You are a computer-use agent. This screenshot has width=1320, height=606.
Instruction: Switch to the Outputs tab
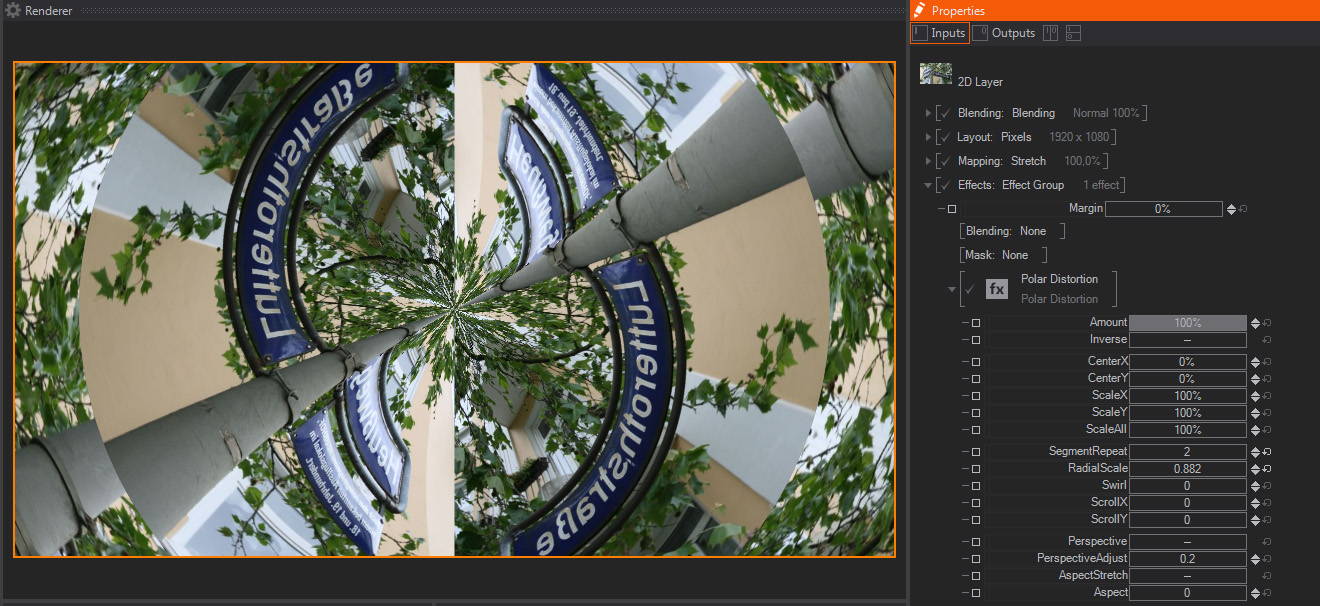pos(1005,33)
